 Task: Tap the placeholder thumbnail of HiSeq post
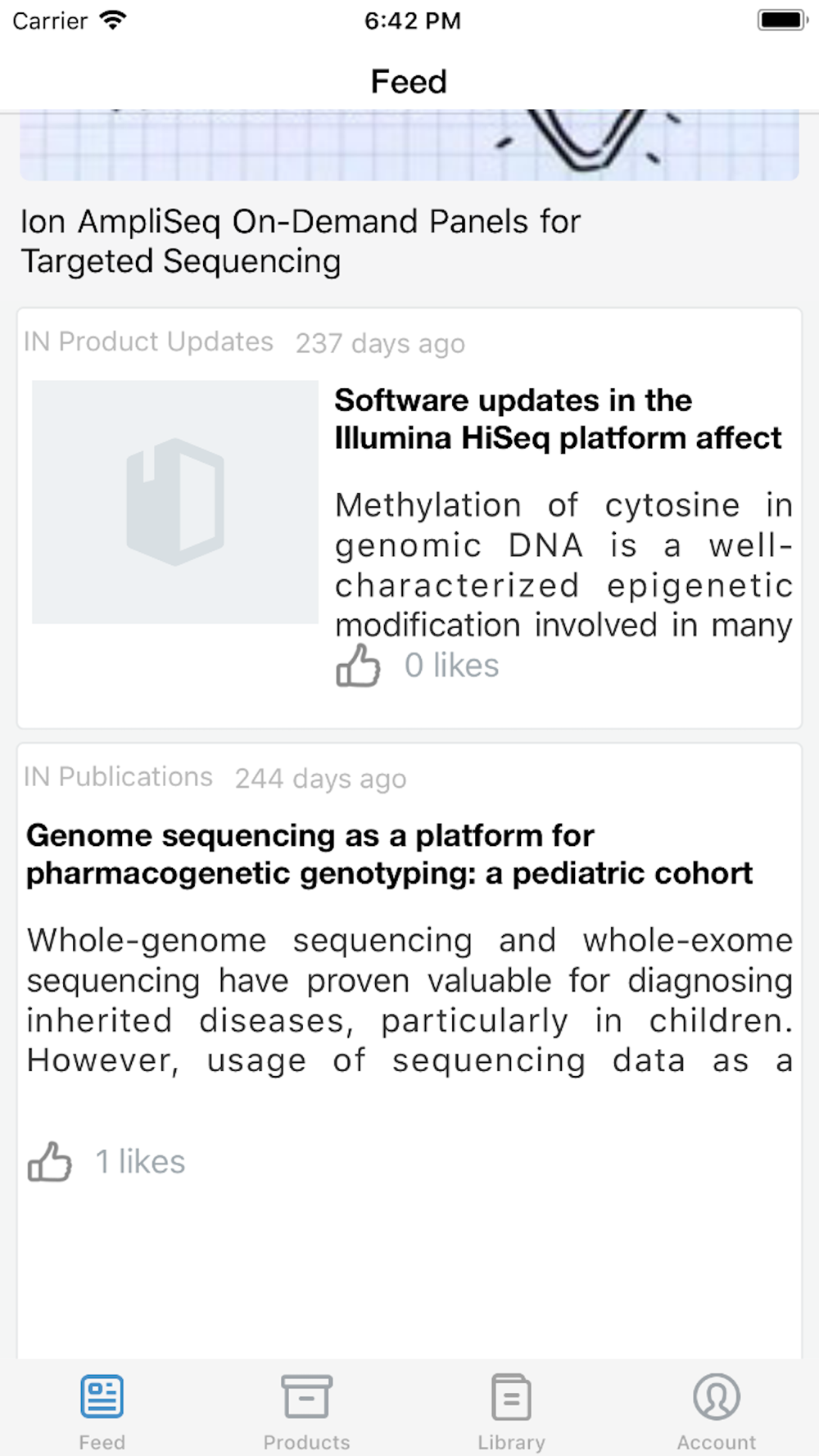click(175, 502)
